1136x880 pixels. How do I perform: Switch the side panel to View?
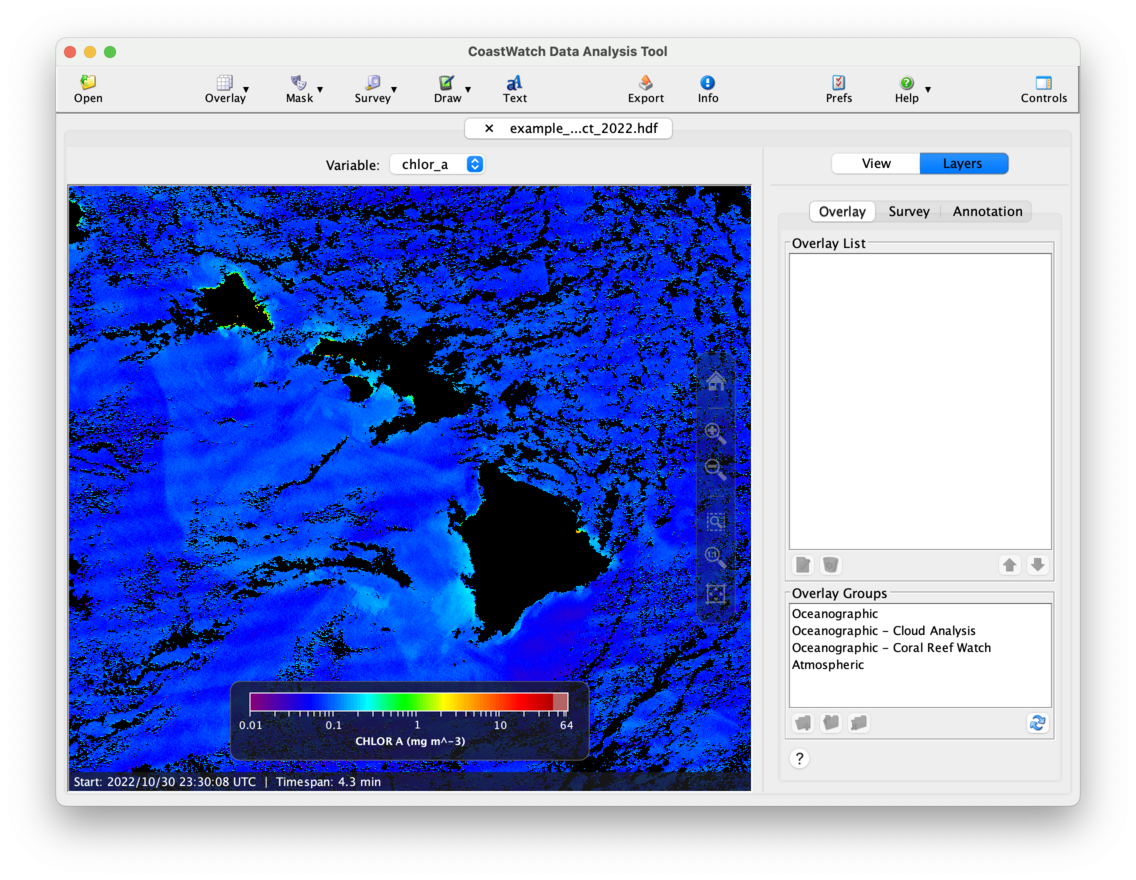(876, 164)
